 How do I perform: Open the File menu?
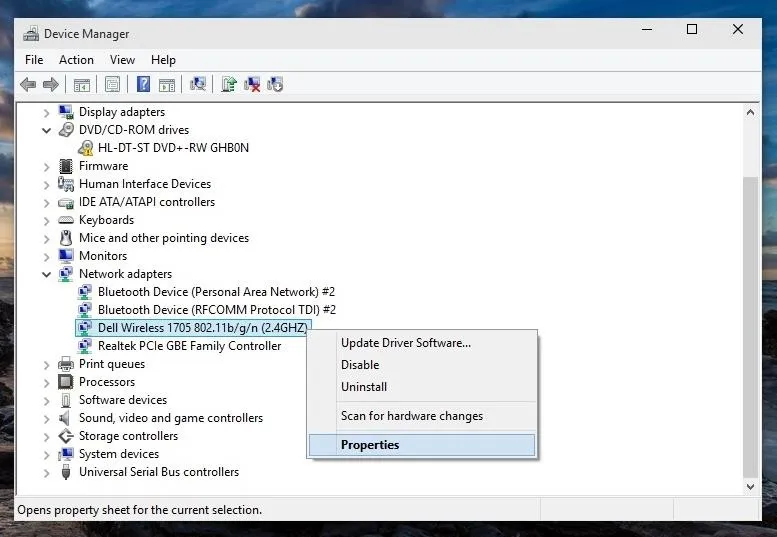click(x=34, y=60)
